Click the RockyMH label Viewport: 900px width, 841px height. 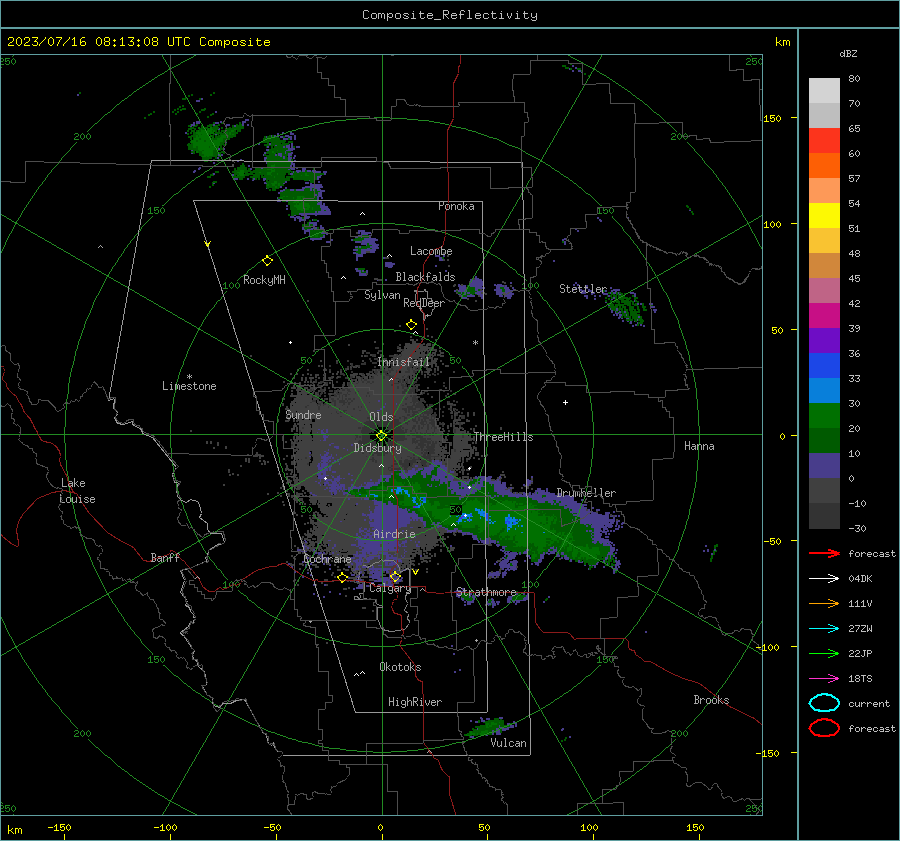[x=264, y=280]
